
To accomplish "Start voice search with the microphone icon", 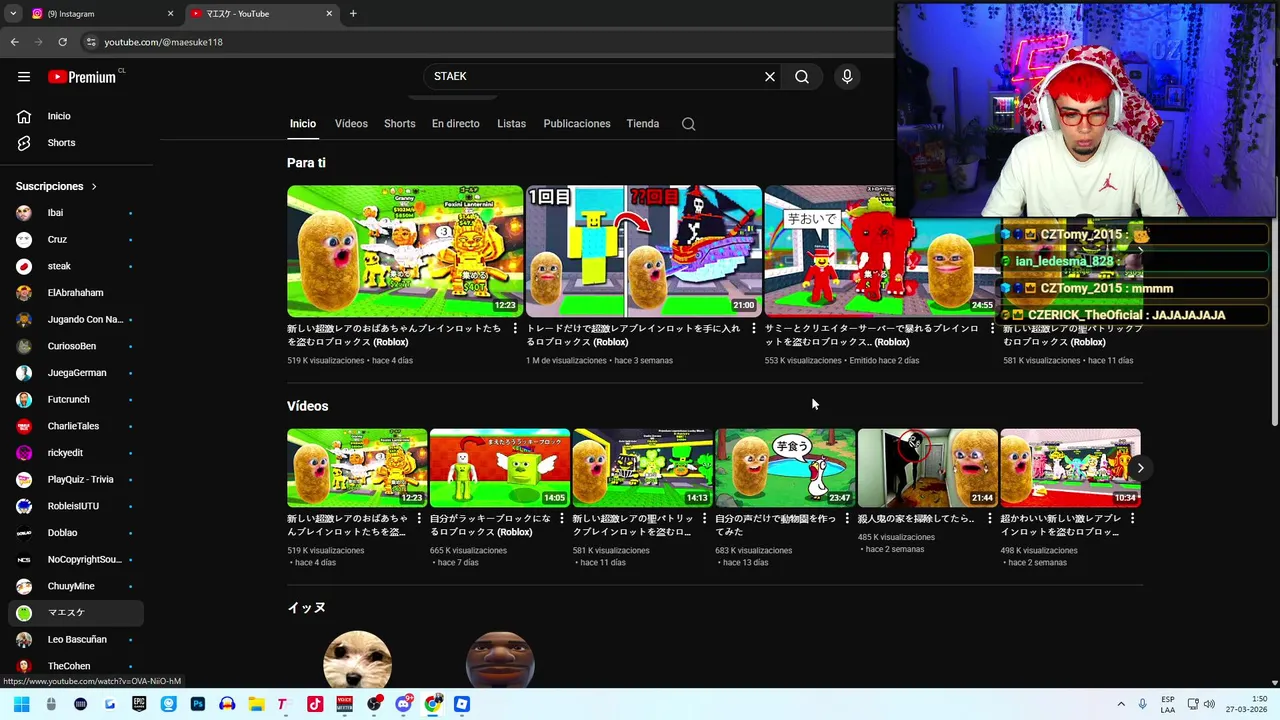I will [x=847, y=77].
